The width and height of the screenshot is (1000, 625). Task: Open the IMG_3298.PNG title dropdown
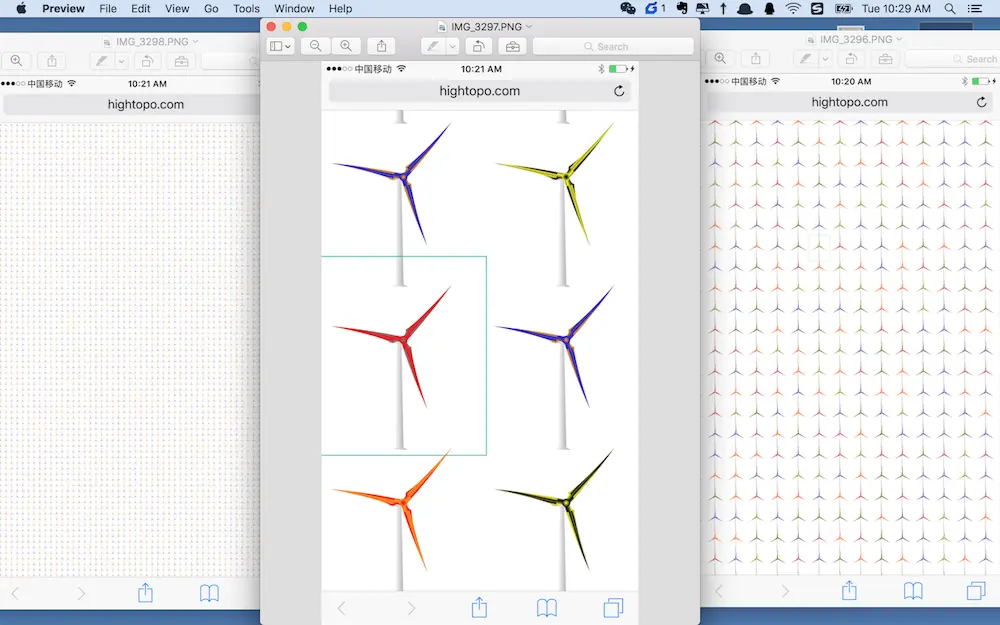(x=195, y=41)
